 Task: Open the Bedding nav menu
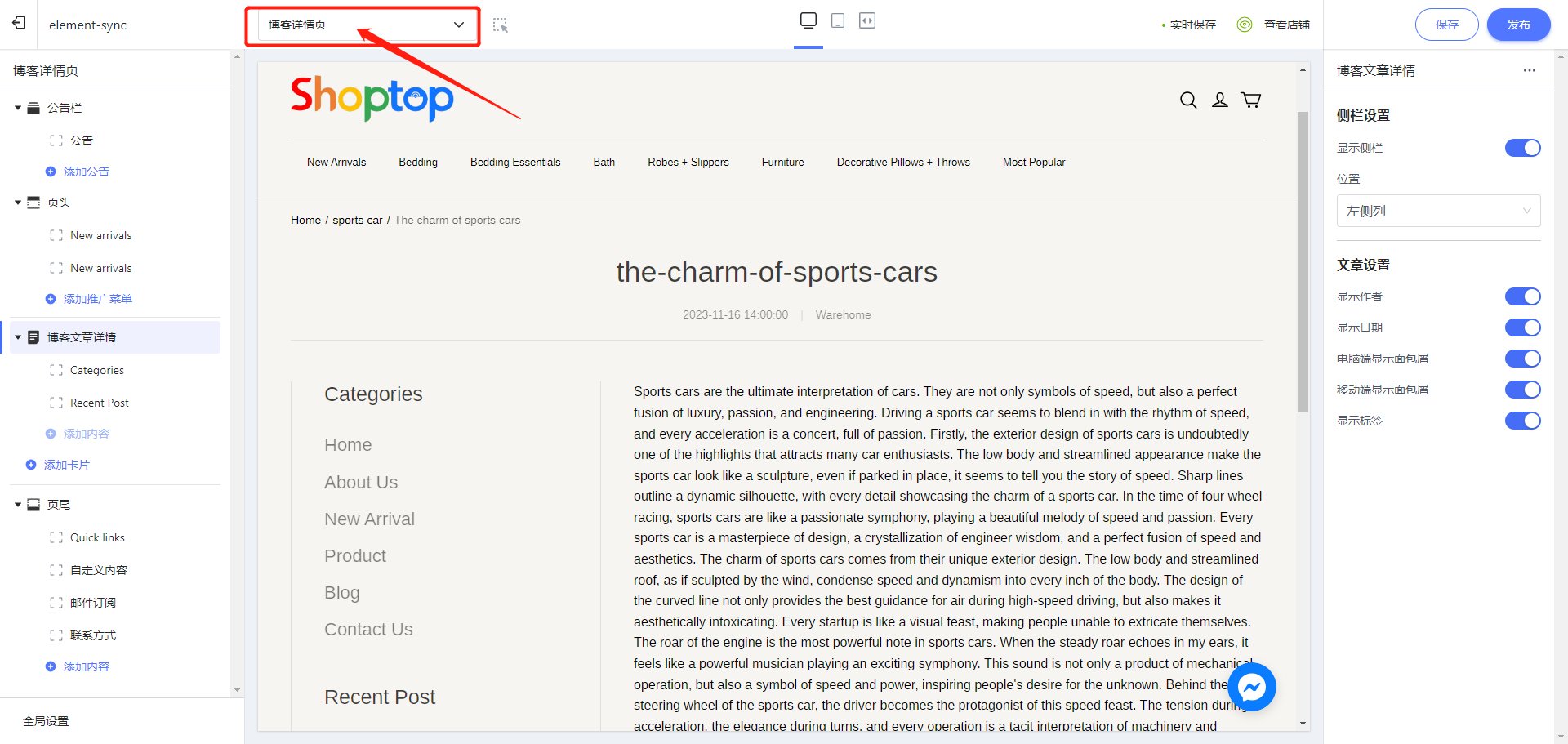point(418,163)
